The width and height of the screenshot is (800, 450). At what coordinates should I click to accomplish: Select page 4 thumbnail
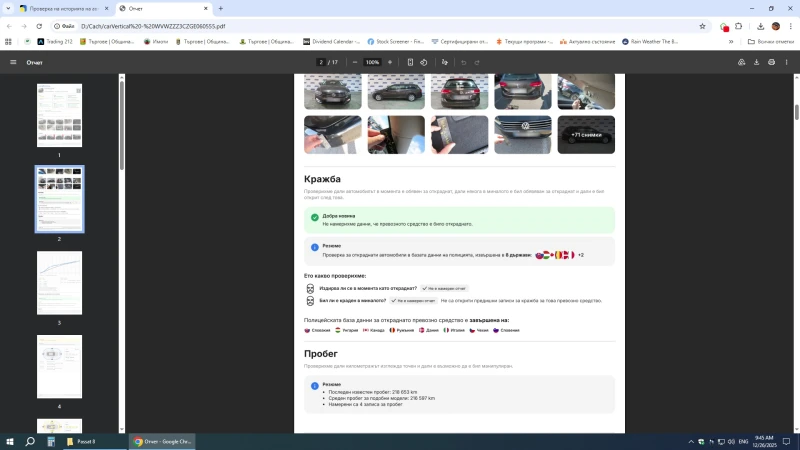pos(59,366)
